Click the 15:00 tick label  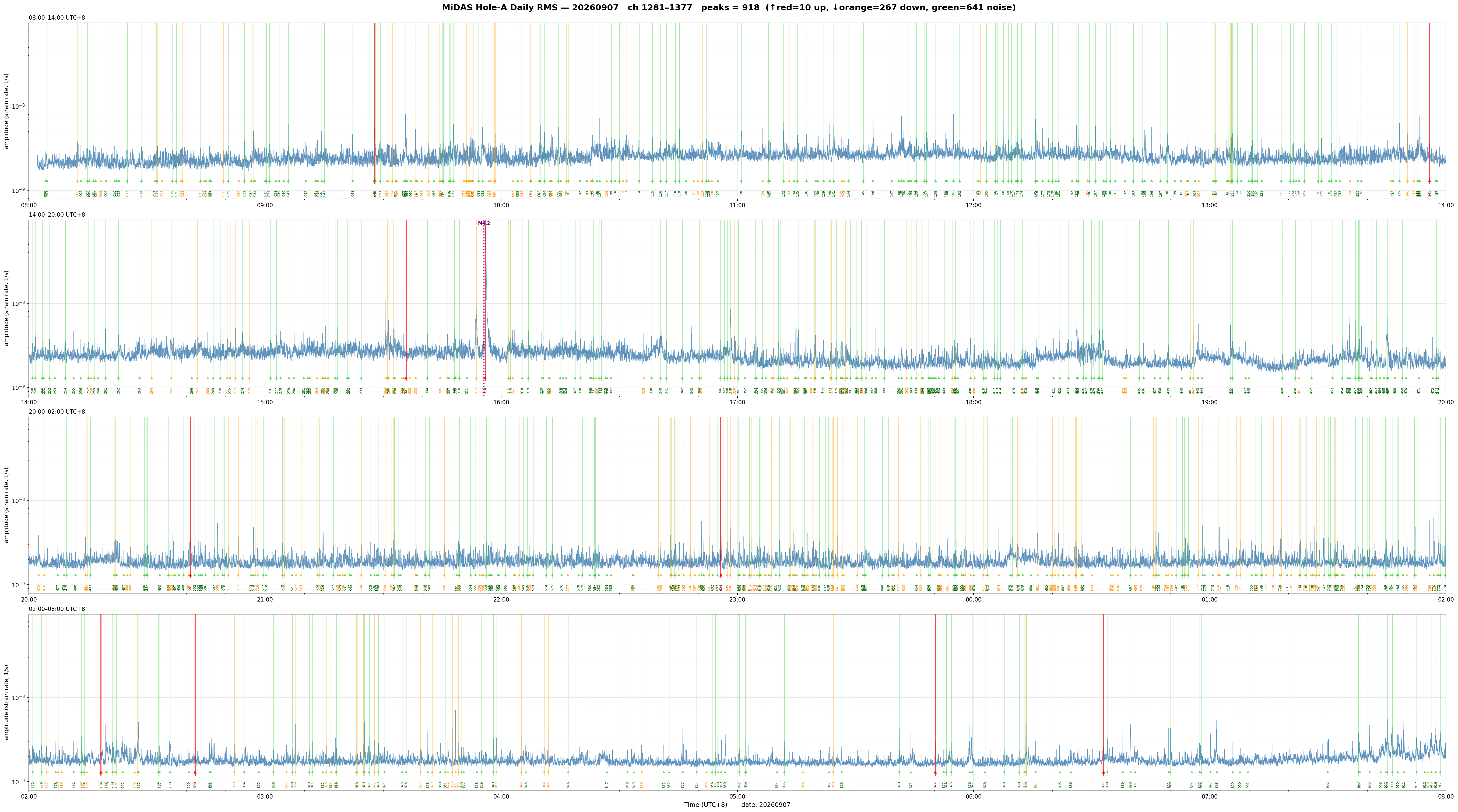click(265, 402)
